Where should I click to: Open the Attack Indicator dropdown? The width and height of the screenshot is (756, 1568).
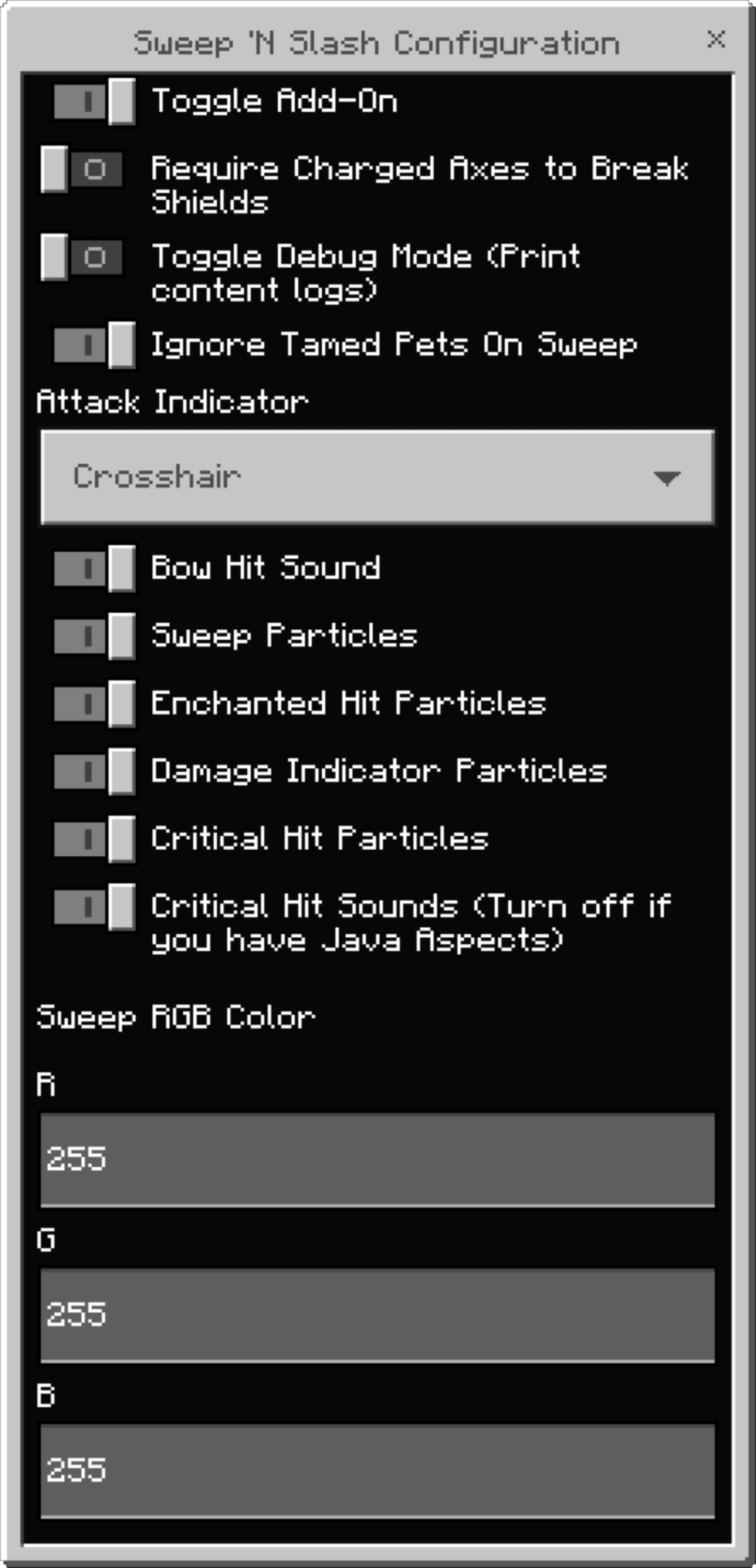[x=378, y=477]
